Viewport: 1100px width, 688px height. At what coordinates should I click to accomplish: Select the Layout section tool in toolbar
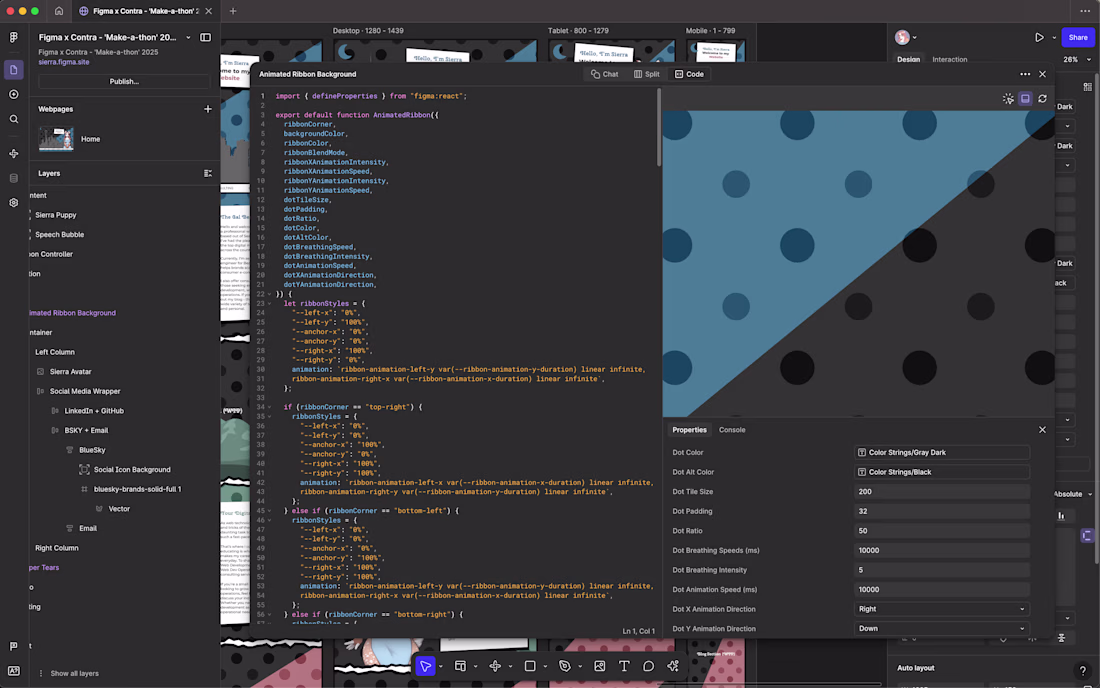click(x=460, y=666)
